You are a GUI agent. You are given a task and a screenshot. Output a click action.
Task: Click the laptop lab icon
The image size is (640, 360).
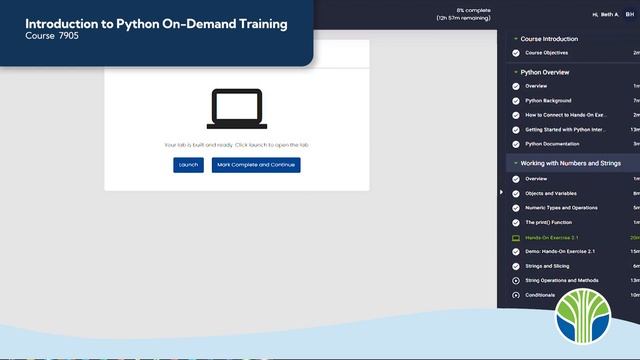pos(237,109)
